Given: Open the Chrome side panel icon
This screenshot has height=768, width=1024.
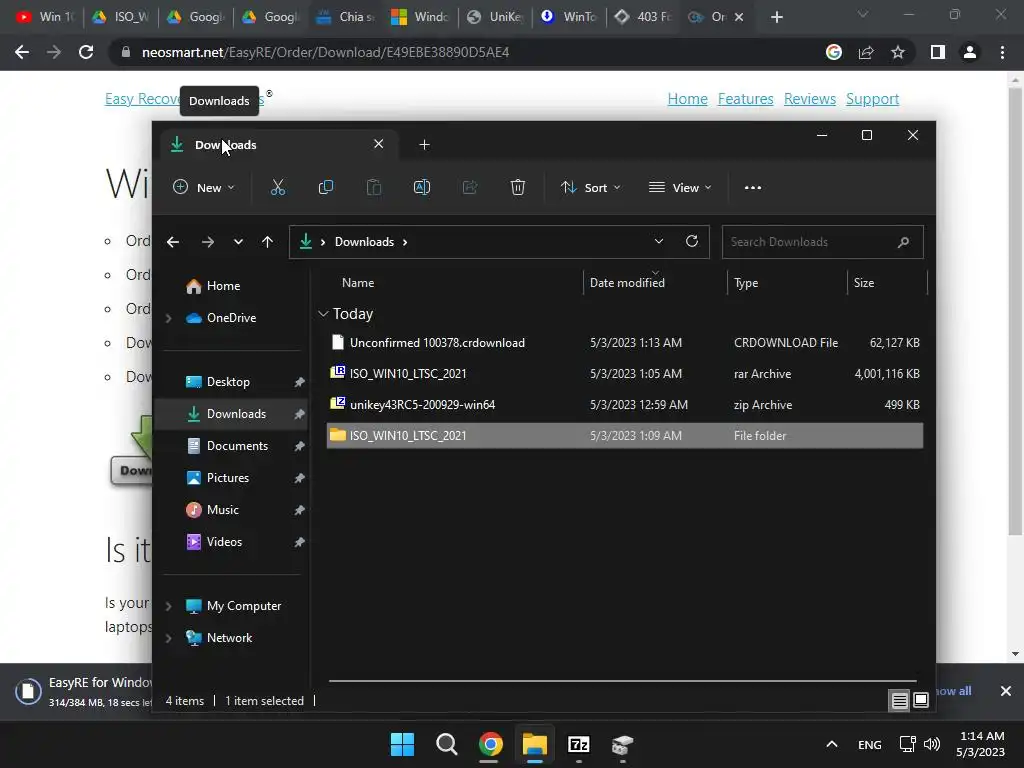Looking at the screenshot, I should point(938,52).
